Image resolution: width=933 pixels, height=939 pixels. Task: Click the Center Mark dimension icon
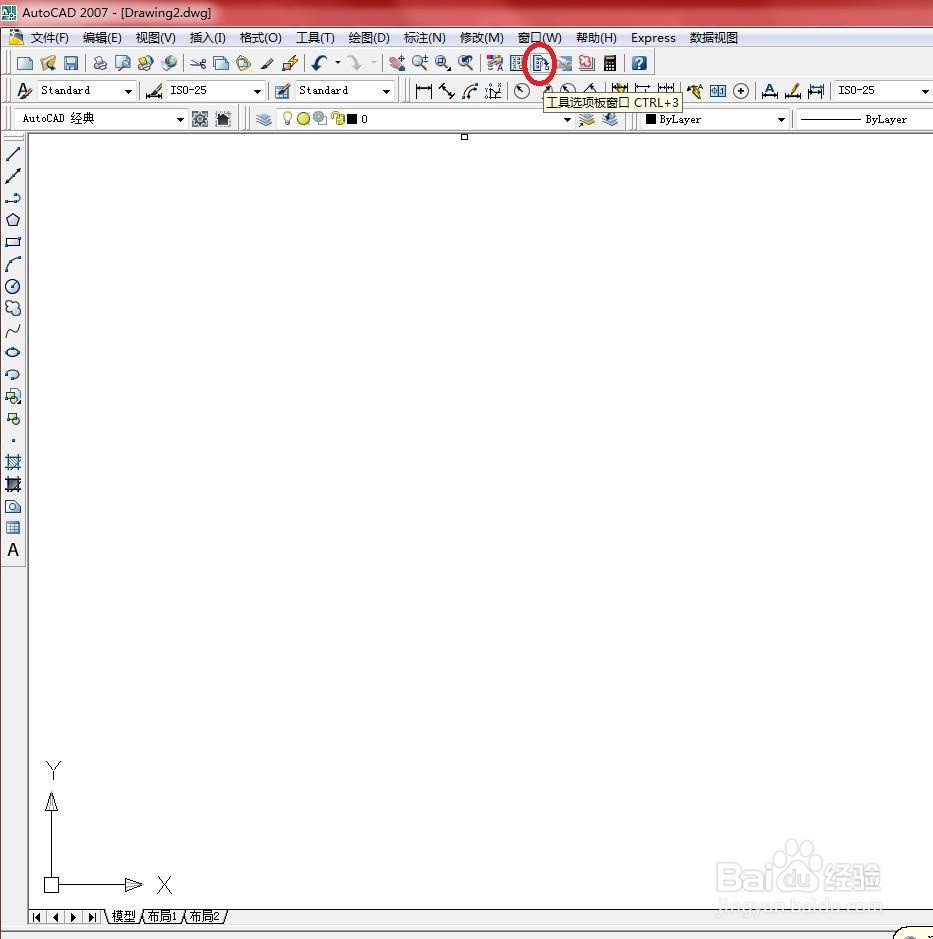pyautogui.click(x=741, y=91)
